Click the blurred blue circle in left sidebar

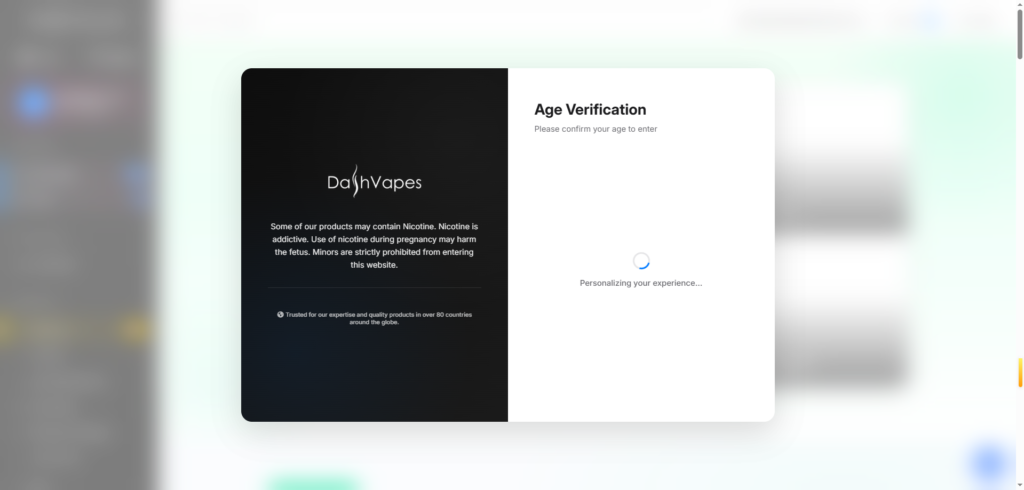[x=33, y=103]
